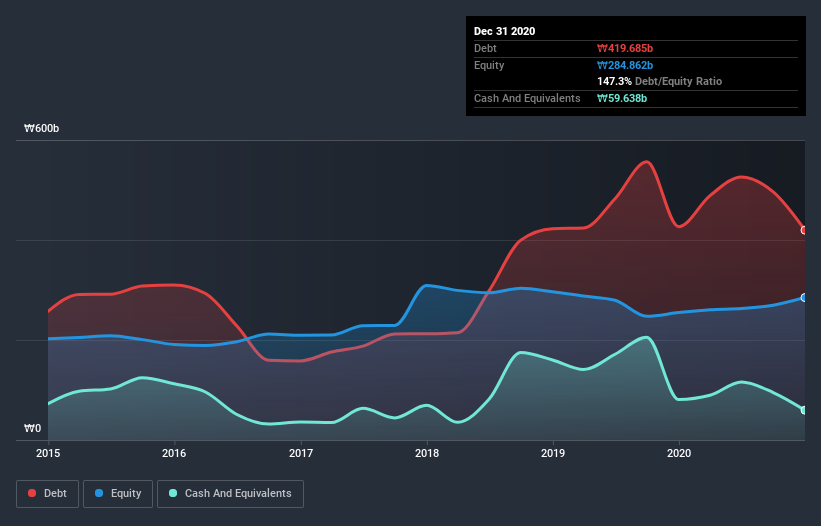
Task: Click the 2016 x-axis label
Action: point(174,453)
